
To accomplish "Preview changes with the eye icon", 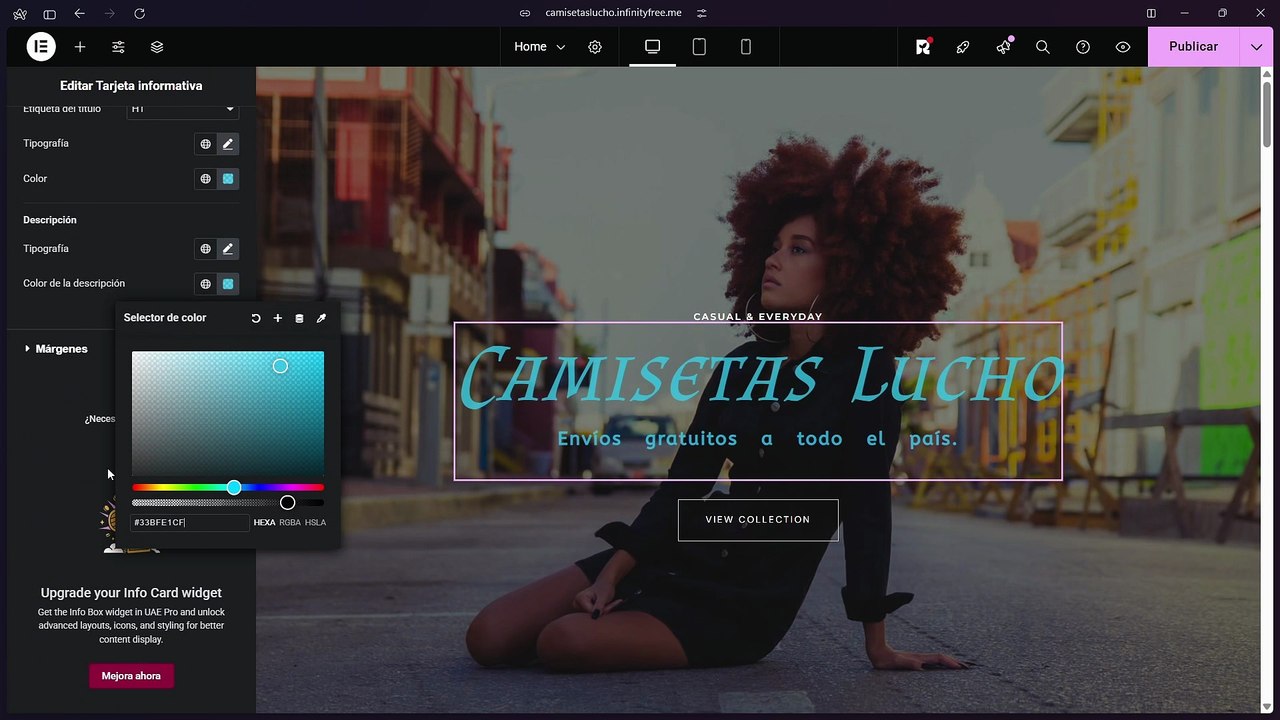I will pyautogui.click(x=1123, y=47).
